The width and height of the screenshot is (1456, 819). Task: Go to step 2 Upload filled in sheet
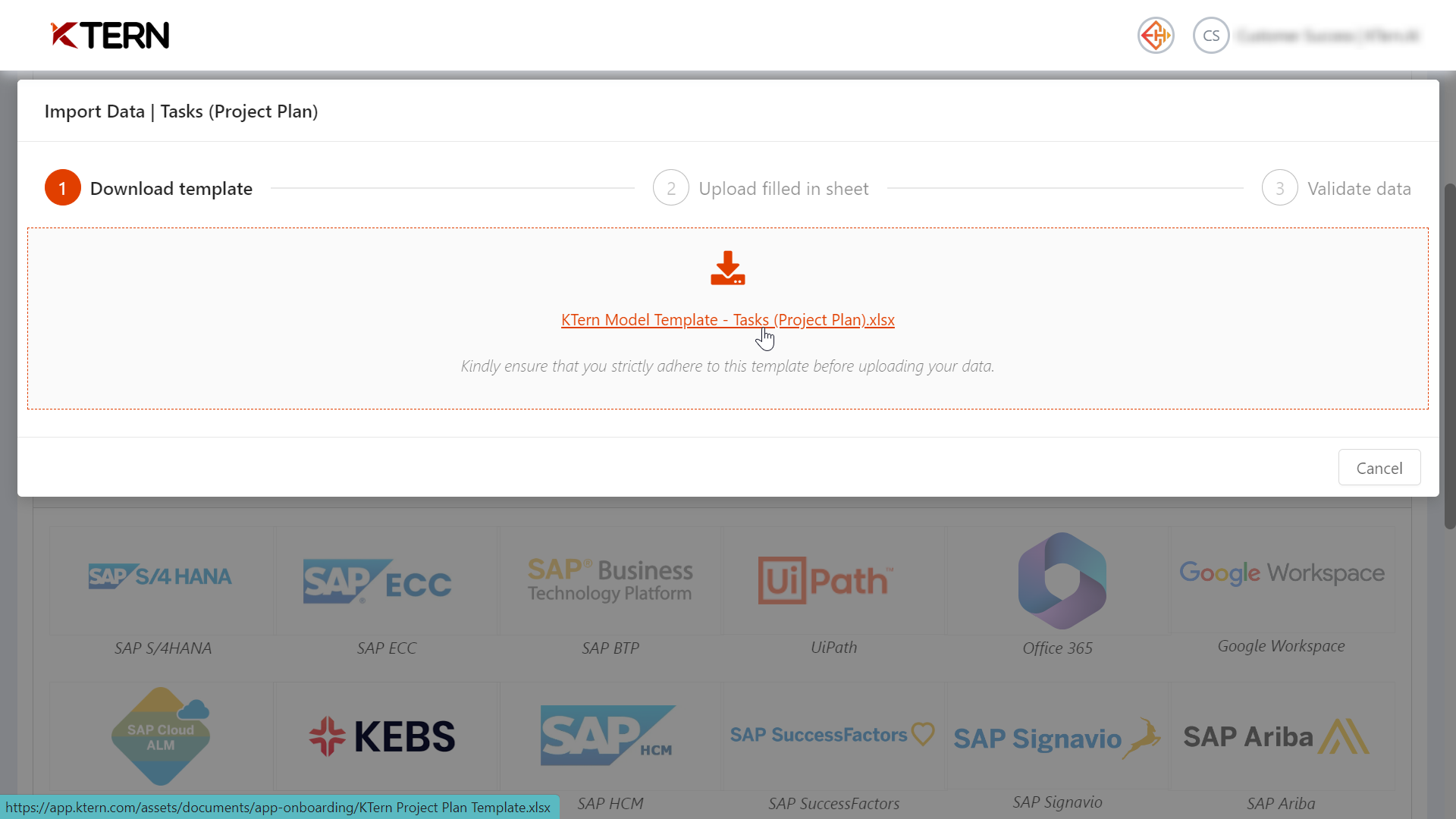pyautogui.click(x=761, y=188)
